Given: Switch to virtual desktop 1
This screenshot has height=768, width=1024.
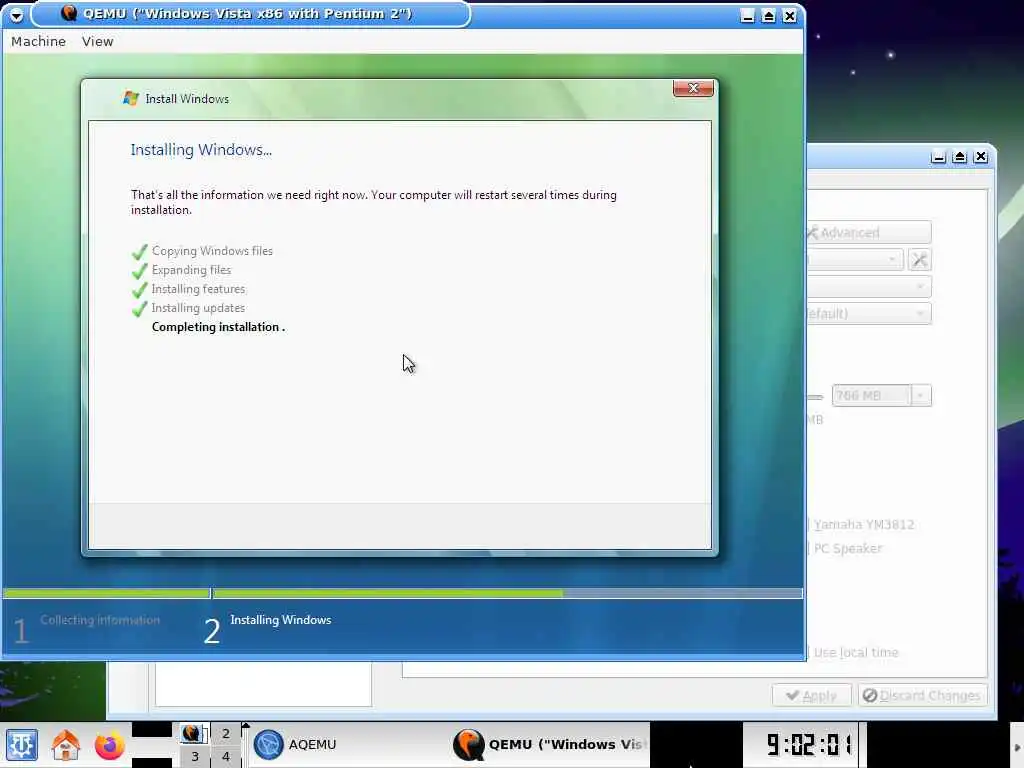Looking at the screenshot, I should 195,733.
